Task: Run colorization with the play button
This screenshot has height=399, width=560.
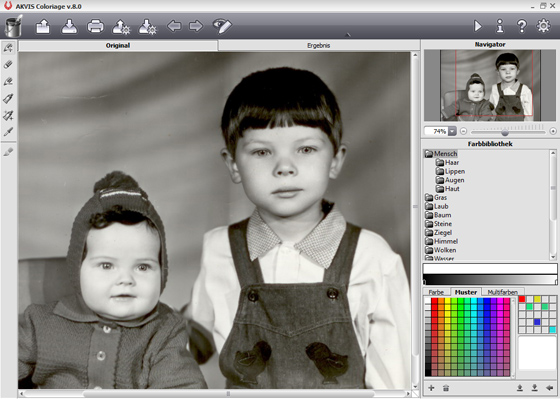Action: [x=478, y=26]
